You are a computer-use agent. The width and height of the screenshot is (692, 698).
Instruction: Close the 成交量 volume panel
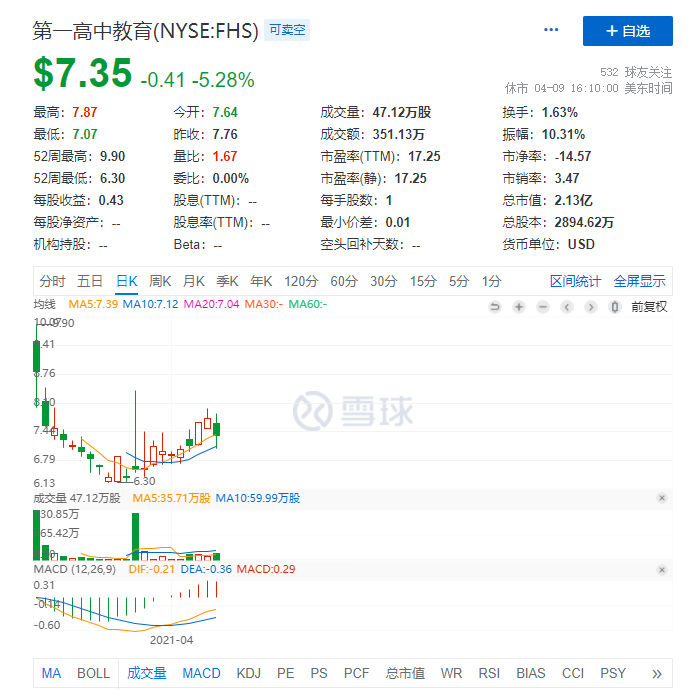(x=662, y=498)
